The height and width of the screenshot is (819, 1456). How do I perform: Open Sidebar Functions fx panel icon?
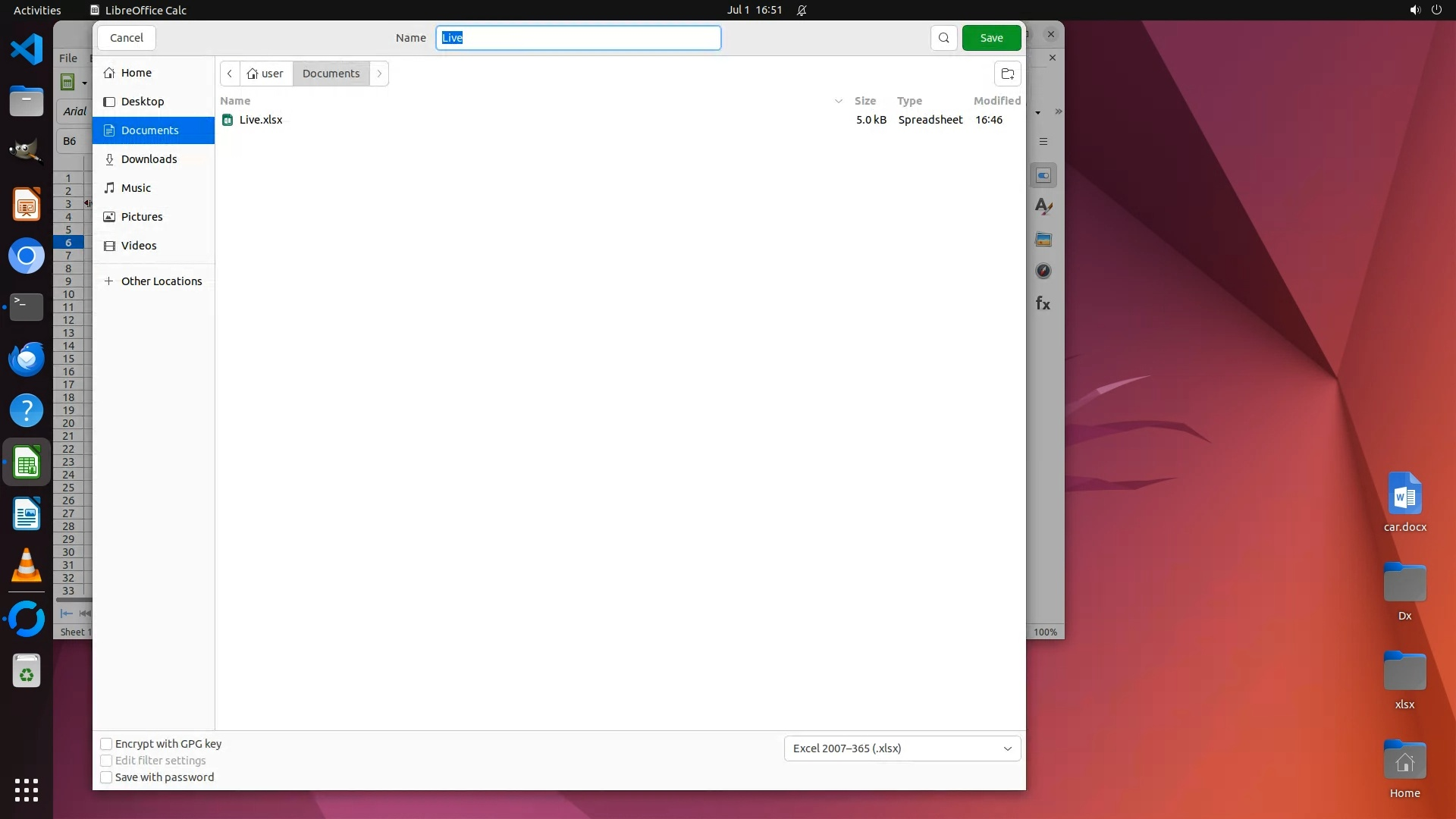pos(1043,304)
